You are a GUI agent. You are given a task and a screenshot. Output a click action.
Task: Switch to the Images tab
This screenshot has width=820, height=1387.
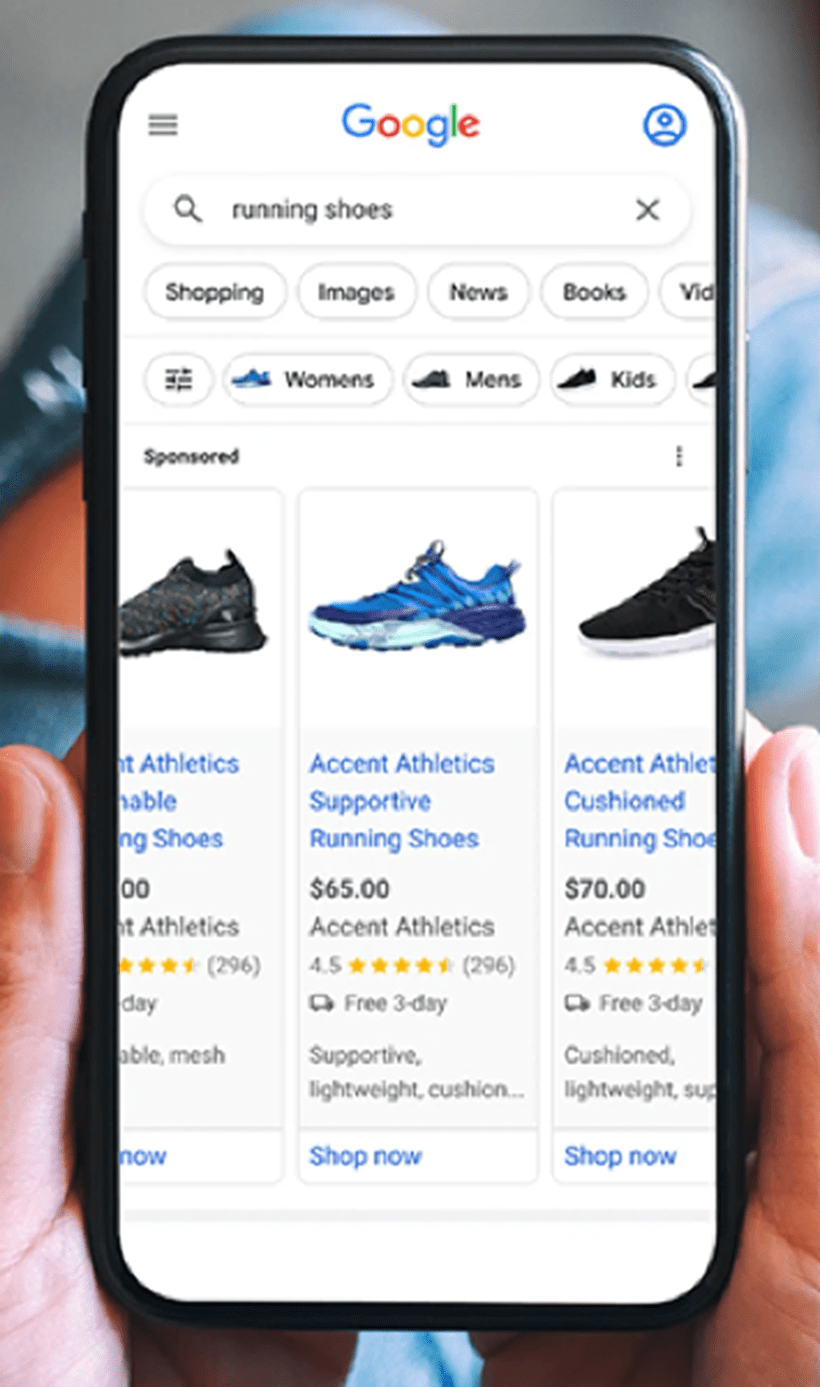pyautogui.click(x=356, y=292)
